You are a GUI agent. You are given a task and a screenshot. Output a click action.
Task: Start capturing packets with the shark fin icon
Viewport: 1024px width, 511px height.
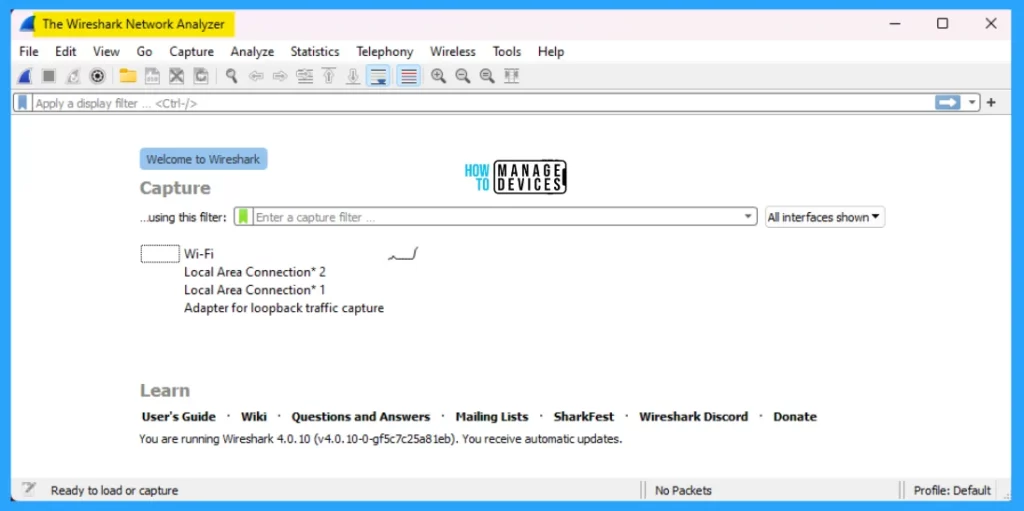coord(25,76)
